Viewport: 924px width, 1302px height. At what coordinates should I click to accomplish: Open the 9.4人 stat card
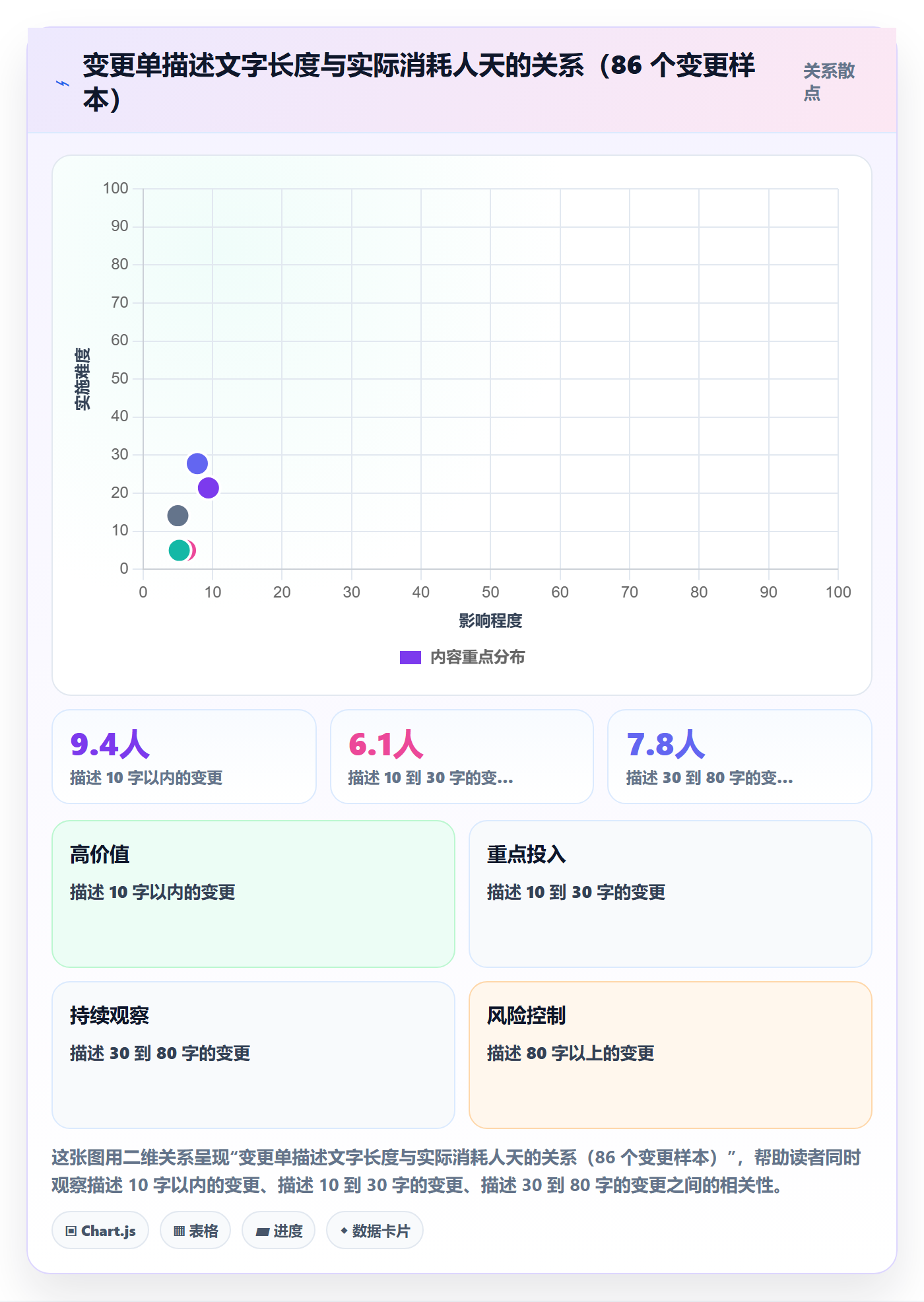point(184,757)
